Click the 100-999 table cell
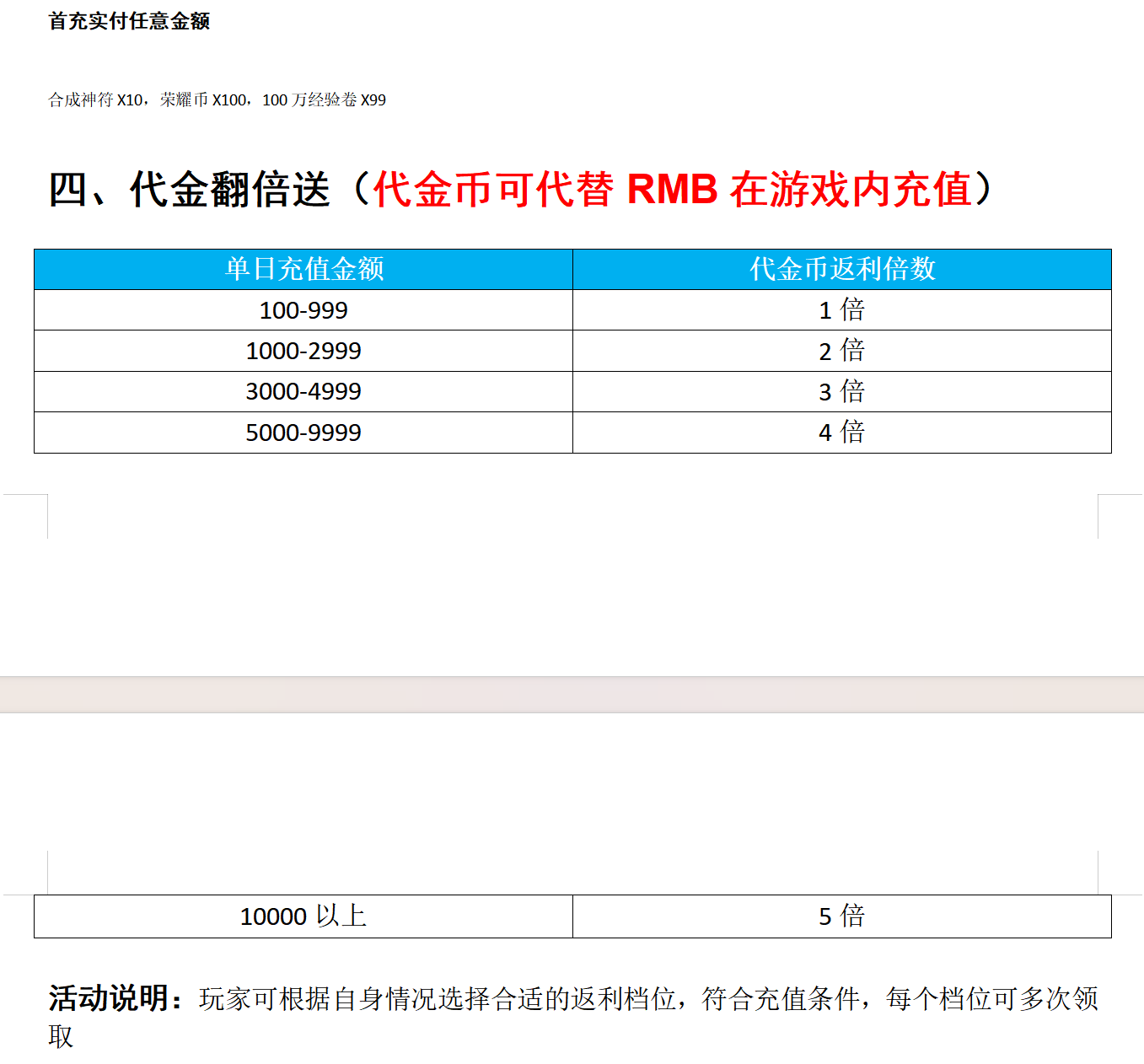1144x1064 pixels. tap(303, 310)
